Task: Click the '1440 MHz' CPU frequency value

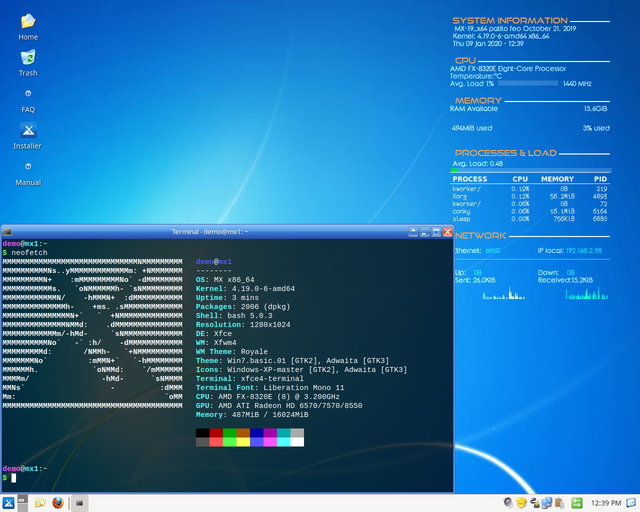Action: point(577,84)
